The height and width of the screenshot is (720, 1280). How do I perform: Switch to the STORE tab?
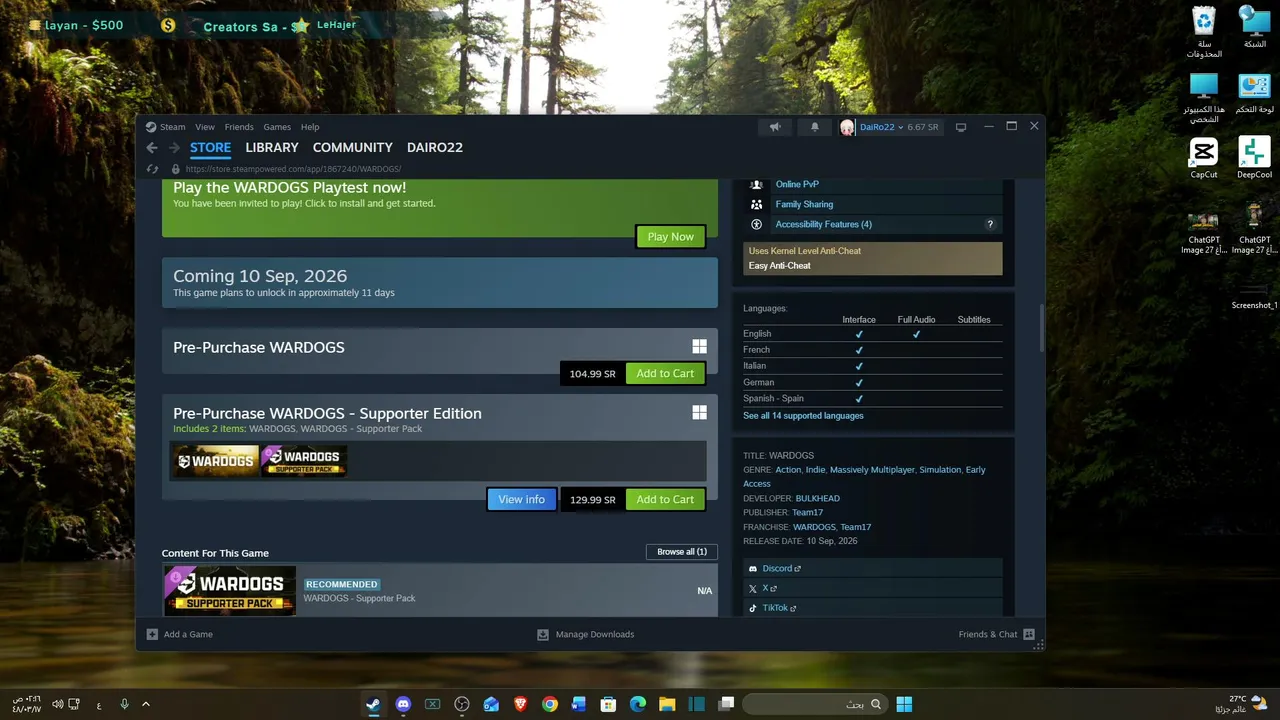pos(210,147)
